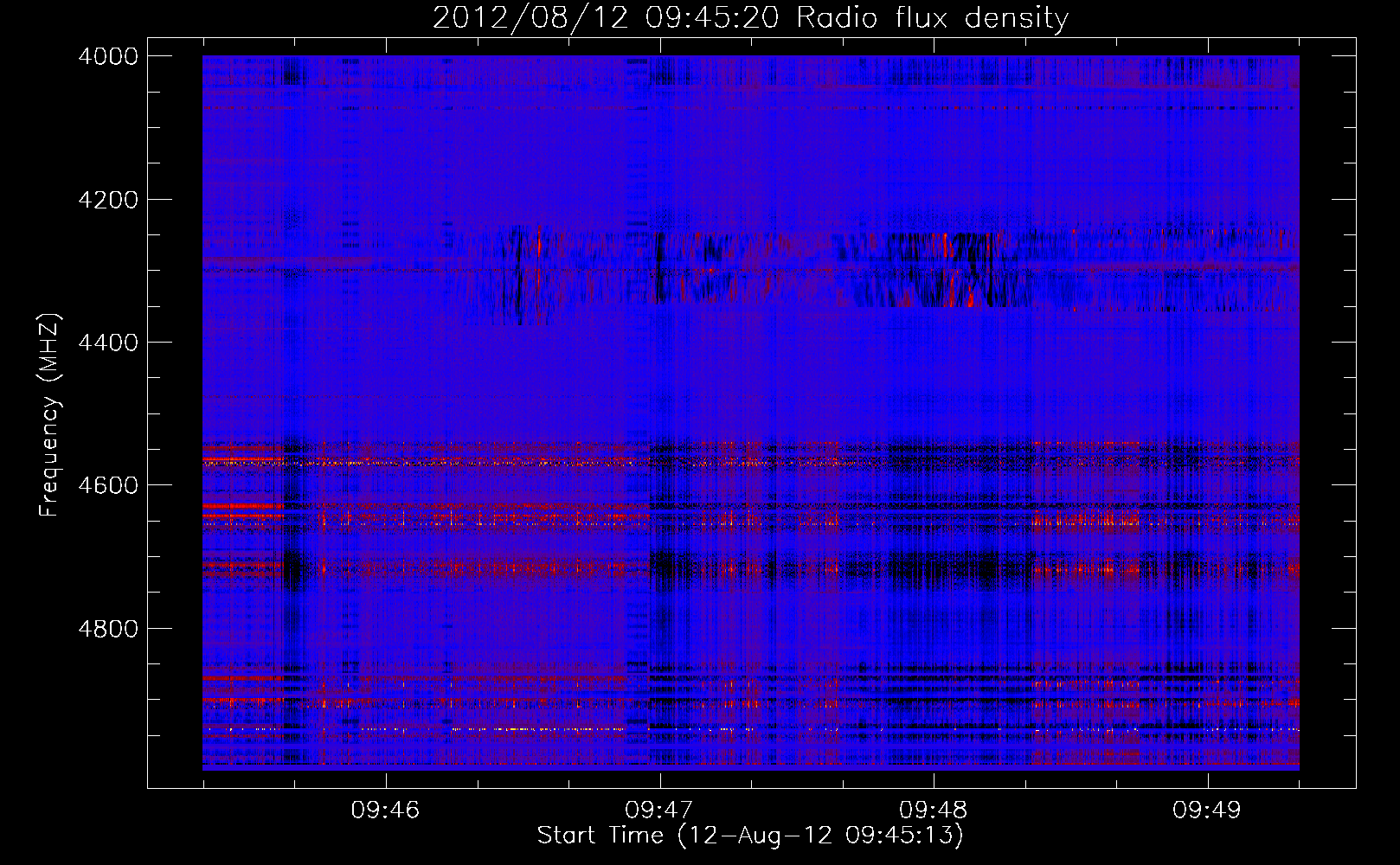Click the '09:47' time axis label

[659, 811]
